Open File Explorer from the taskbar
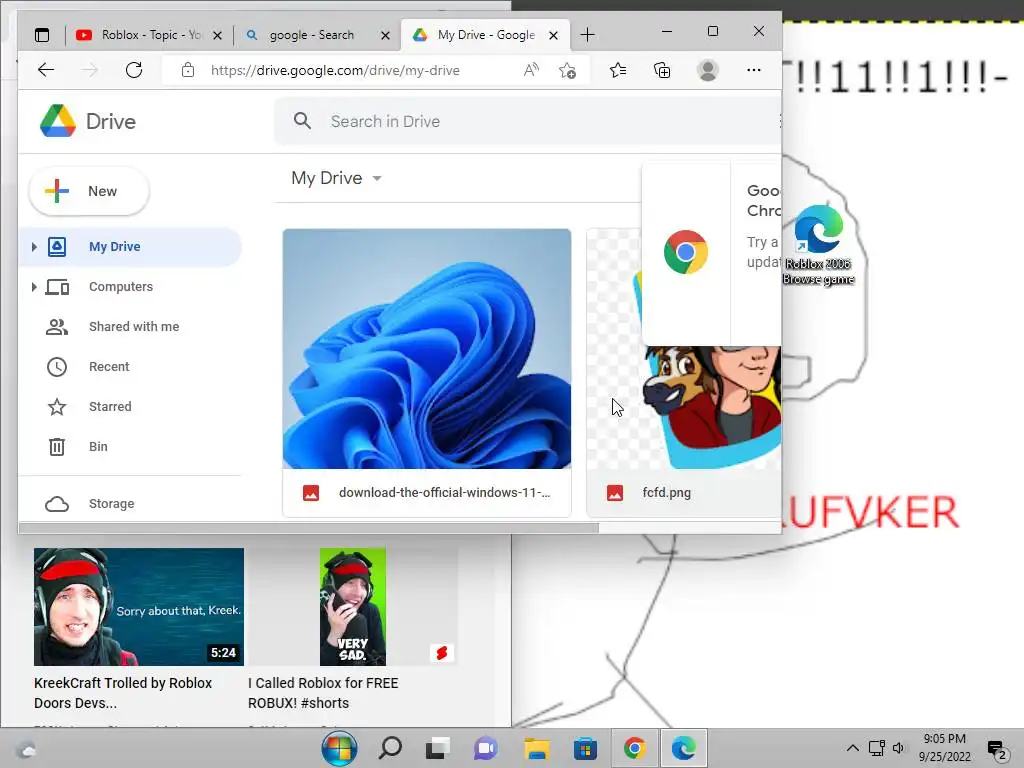 tap(536, 748)
